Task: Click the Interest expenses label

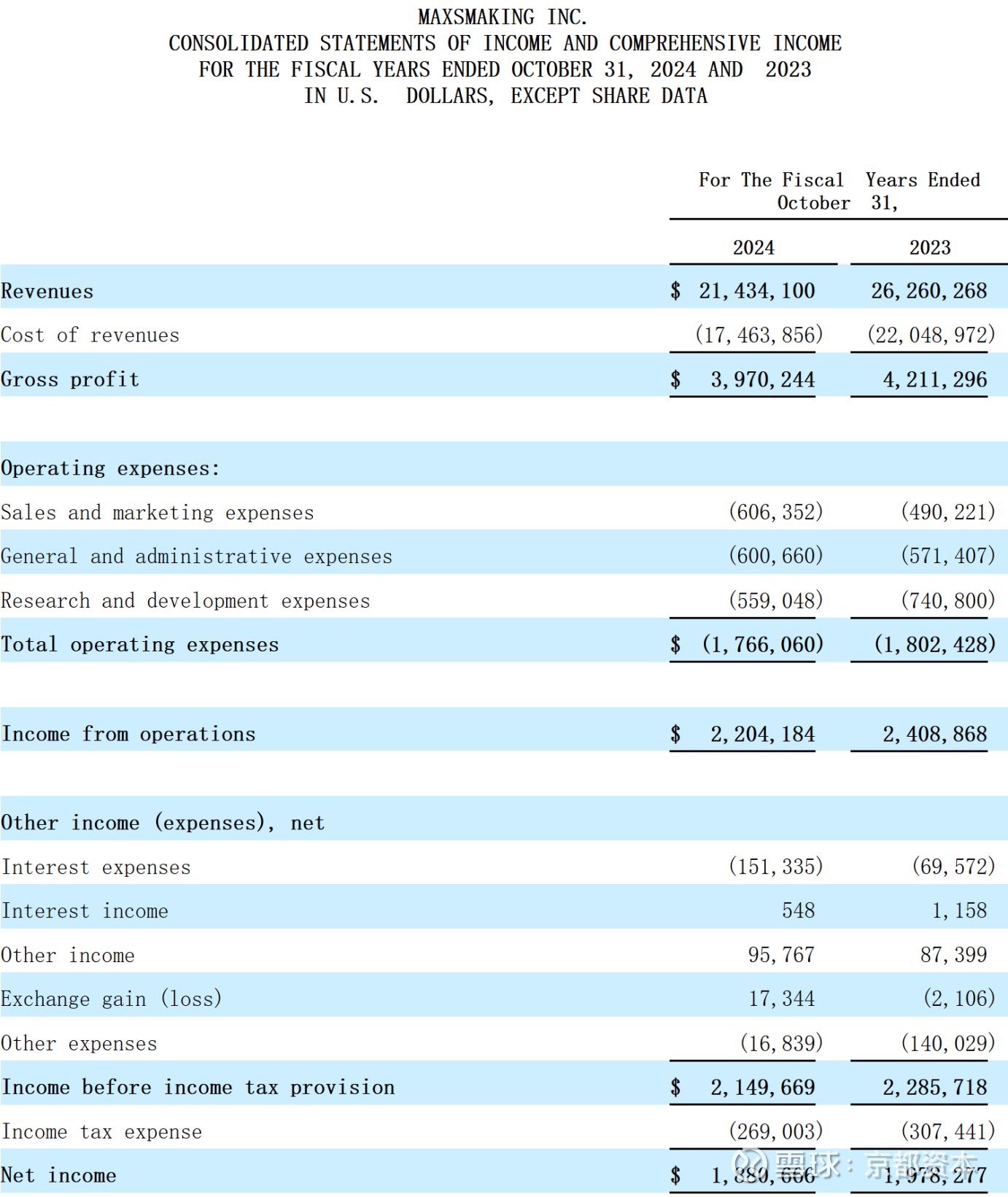Action: coord(96,867)
